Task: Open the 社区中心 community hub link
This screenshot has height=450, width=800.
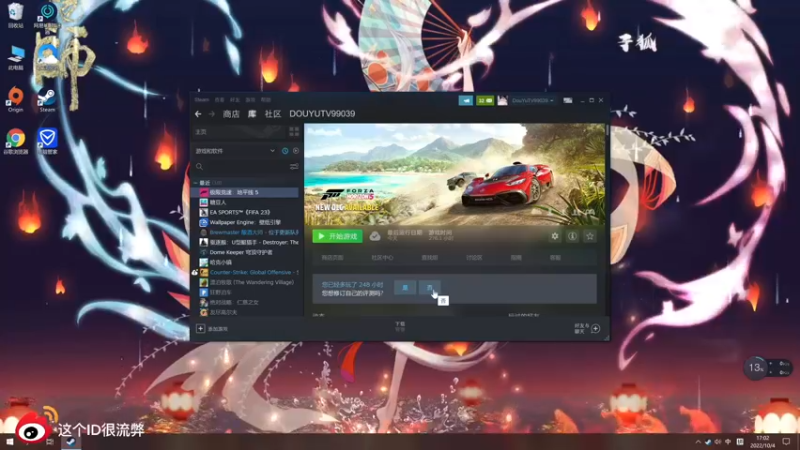Action: click(x=382, y=258)
